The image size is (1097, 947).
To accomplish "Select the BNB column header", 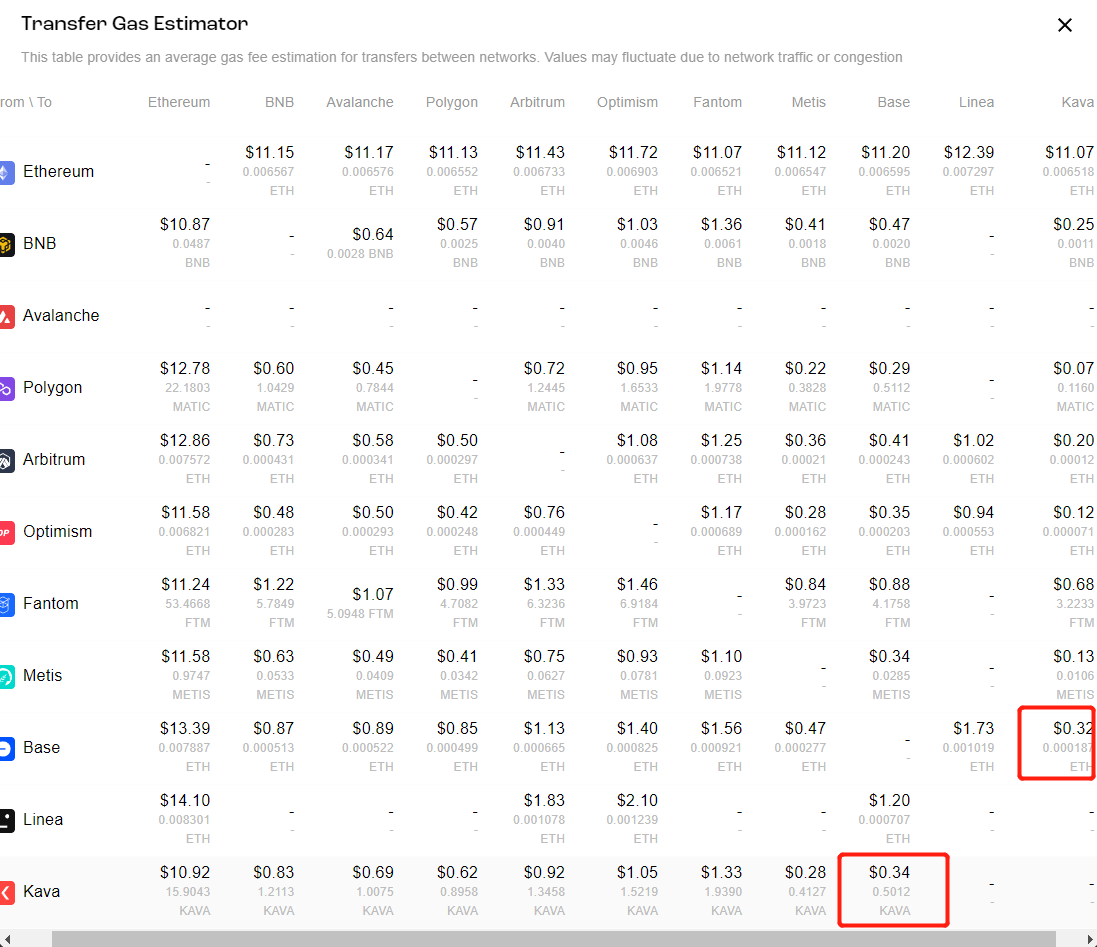I will (x=279, y=102).
